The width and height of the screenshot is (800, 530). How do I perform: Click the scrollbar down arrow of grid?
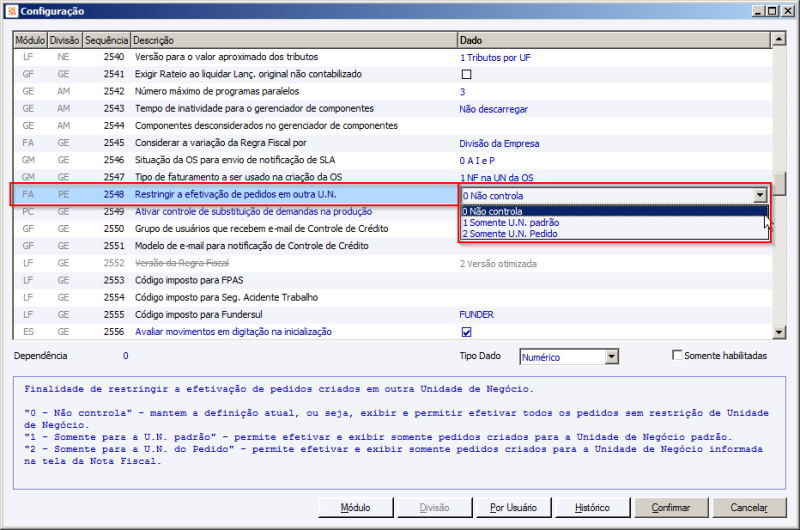779,333
